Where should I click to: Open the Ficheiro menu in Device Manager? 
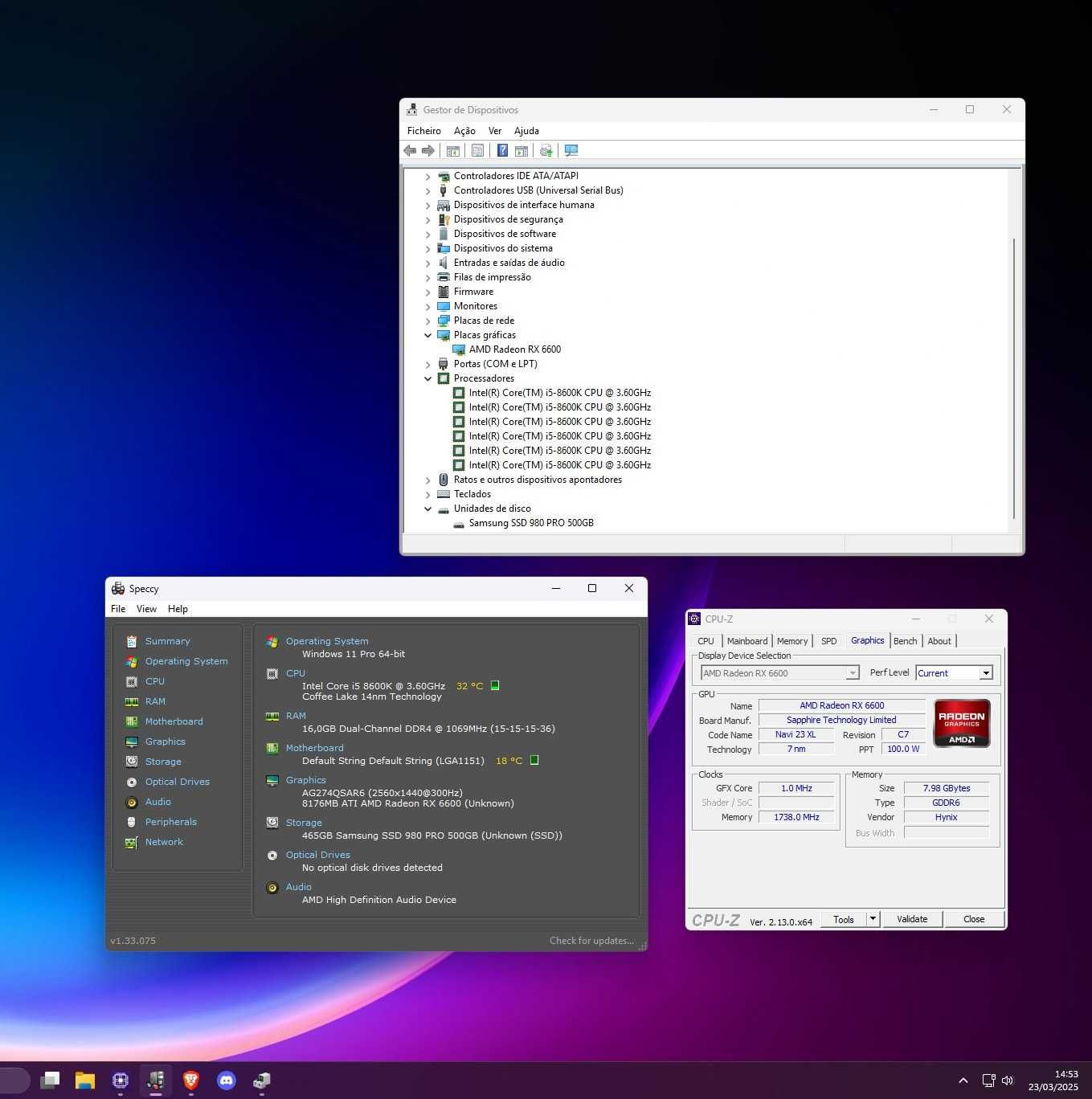point(424,130)
